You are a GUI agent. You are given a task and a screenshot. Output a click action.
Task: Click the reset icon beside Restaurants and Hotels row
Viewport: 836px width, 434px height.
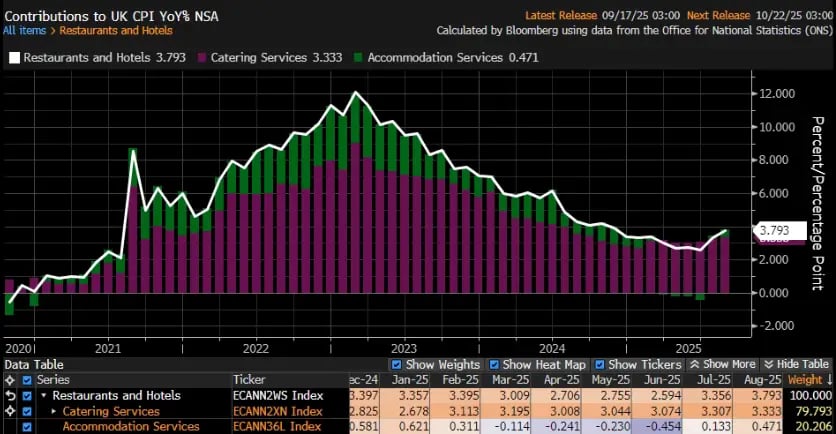pyautogui.click(x=9, y=396)
